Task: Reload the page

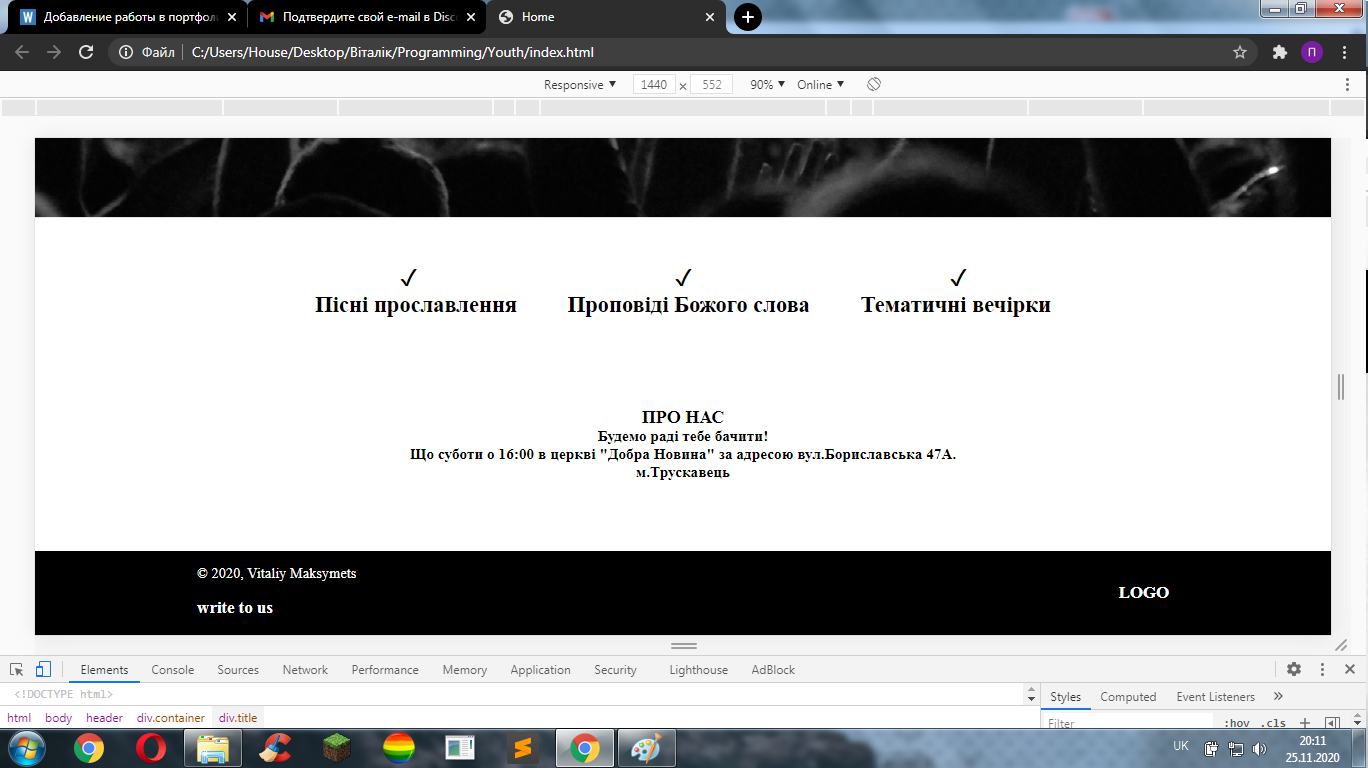Action: tap(86, 52)
